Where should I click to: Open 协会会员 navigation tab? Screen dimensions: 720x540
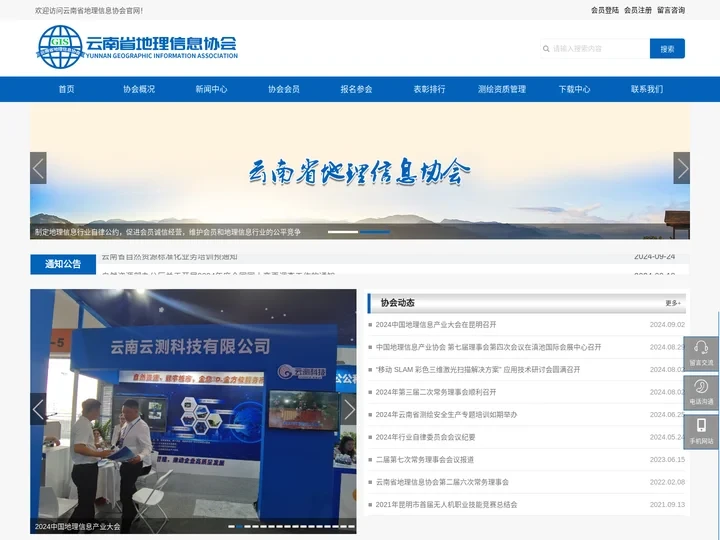(x=284, y=89)
